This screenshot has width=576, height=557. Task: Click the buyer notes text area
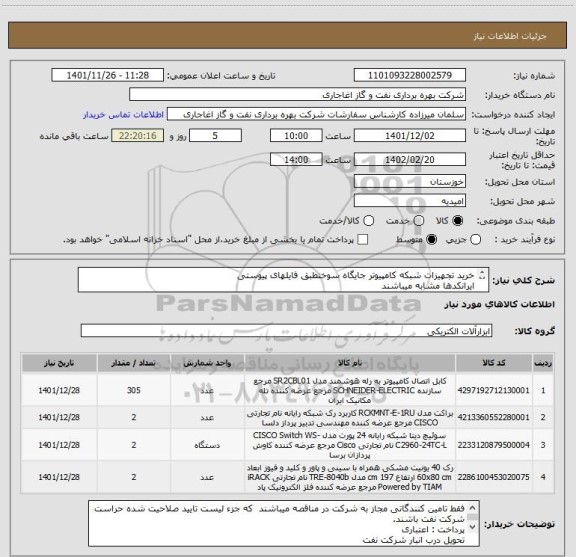pos(284,523)
